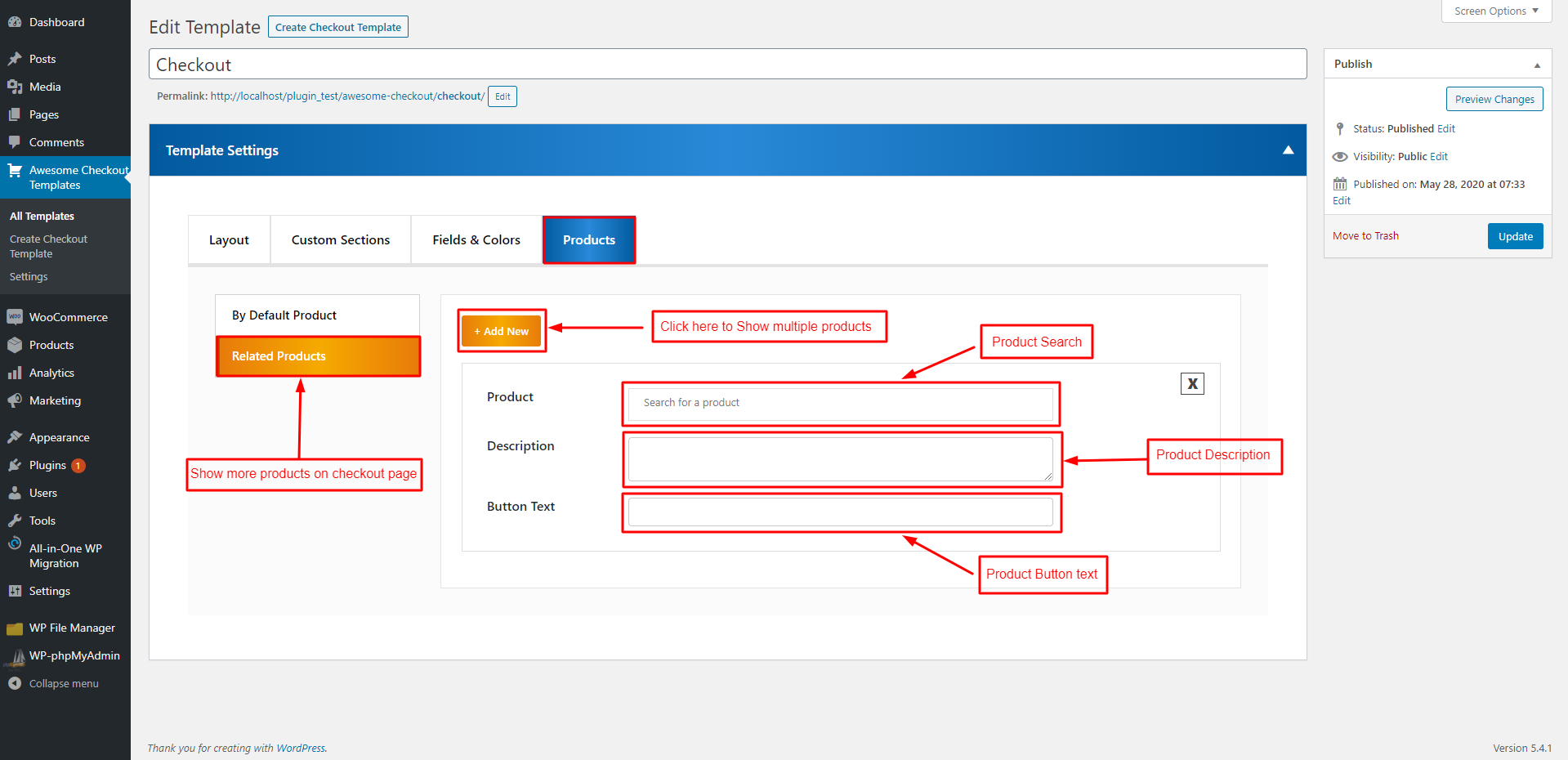Click Move to Trash link

point(1365,236)
